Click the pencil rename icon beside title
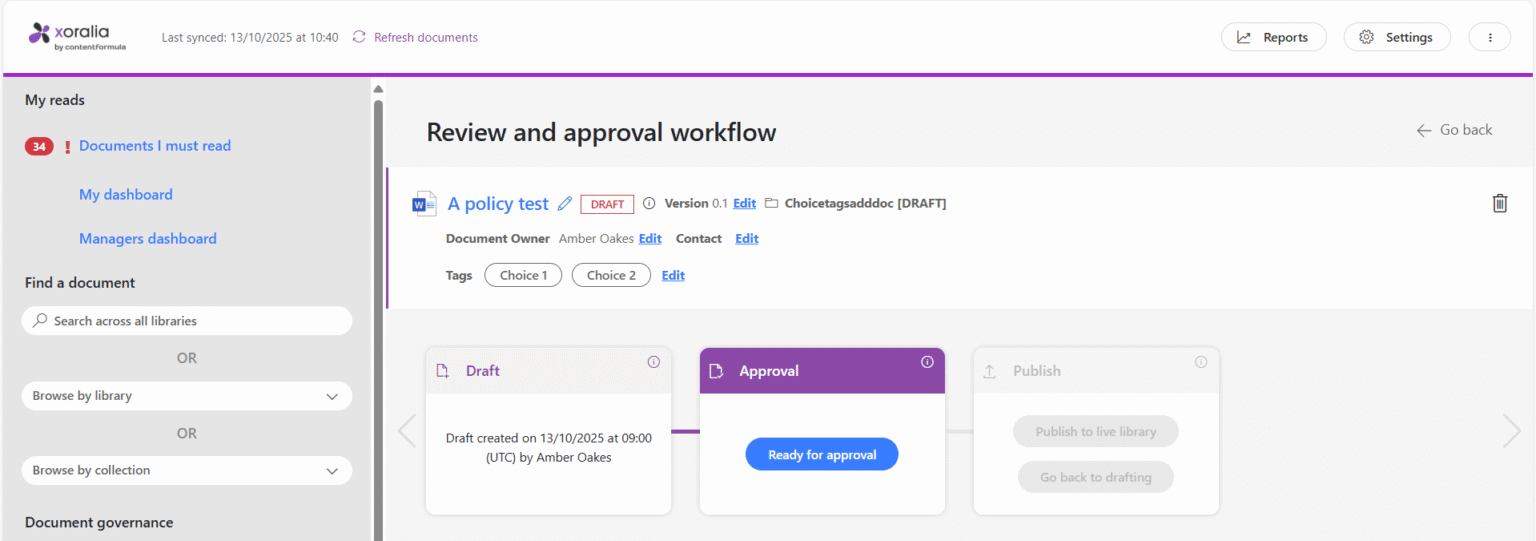The image size is (1536, 541). [x=565, y=204]
